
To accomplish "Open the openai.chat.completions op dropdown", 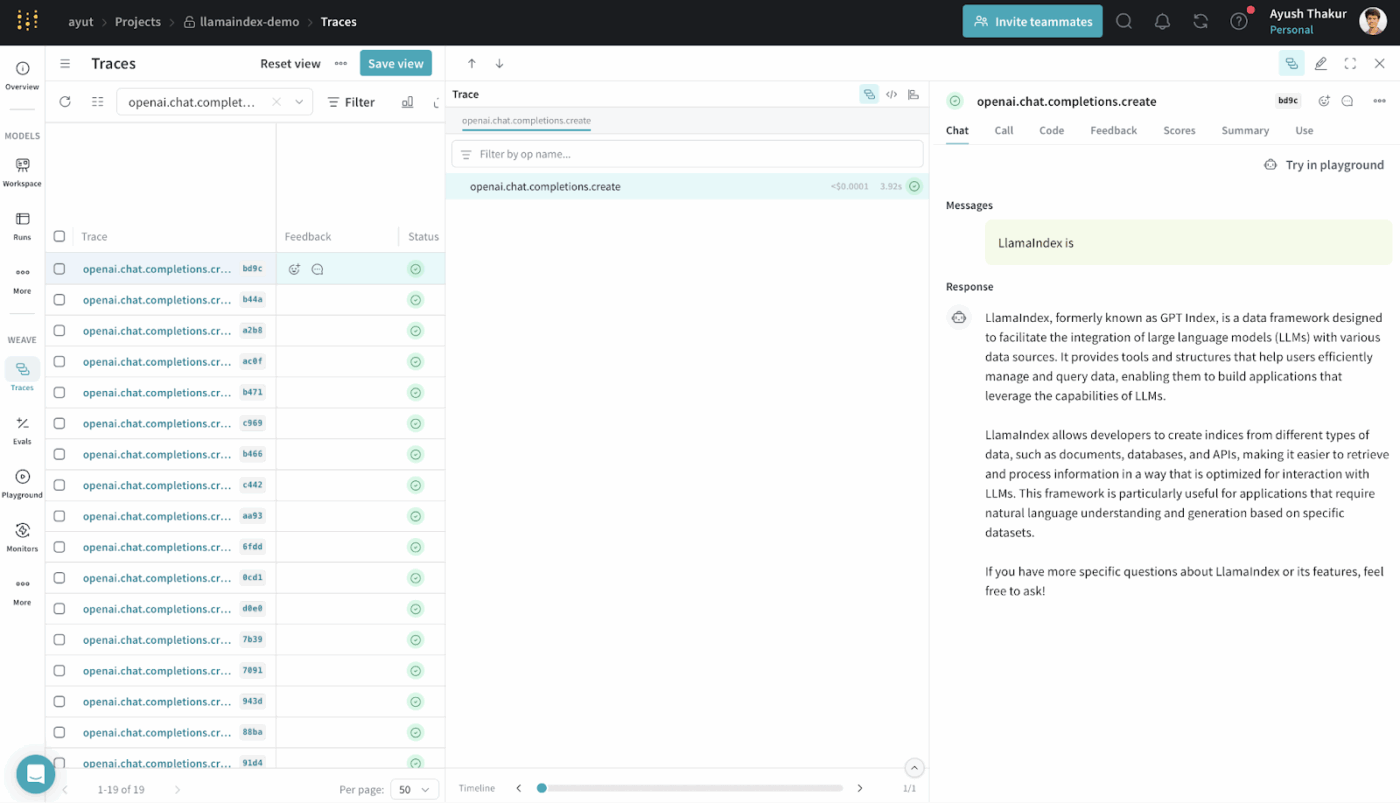I will (x=298, y=101).
